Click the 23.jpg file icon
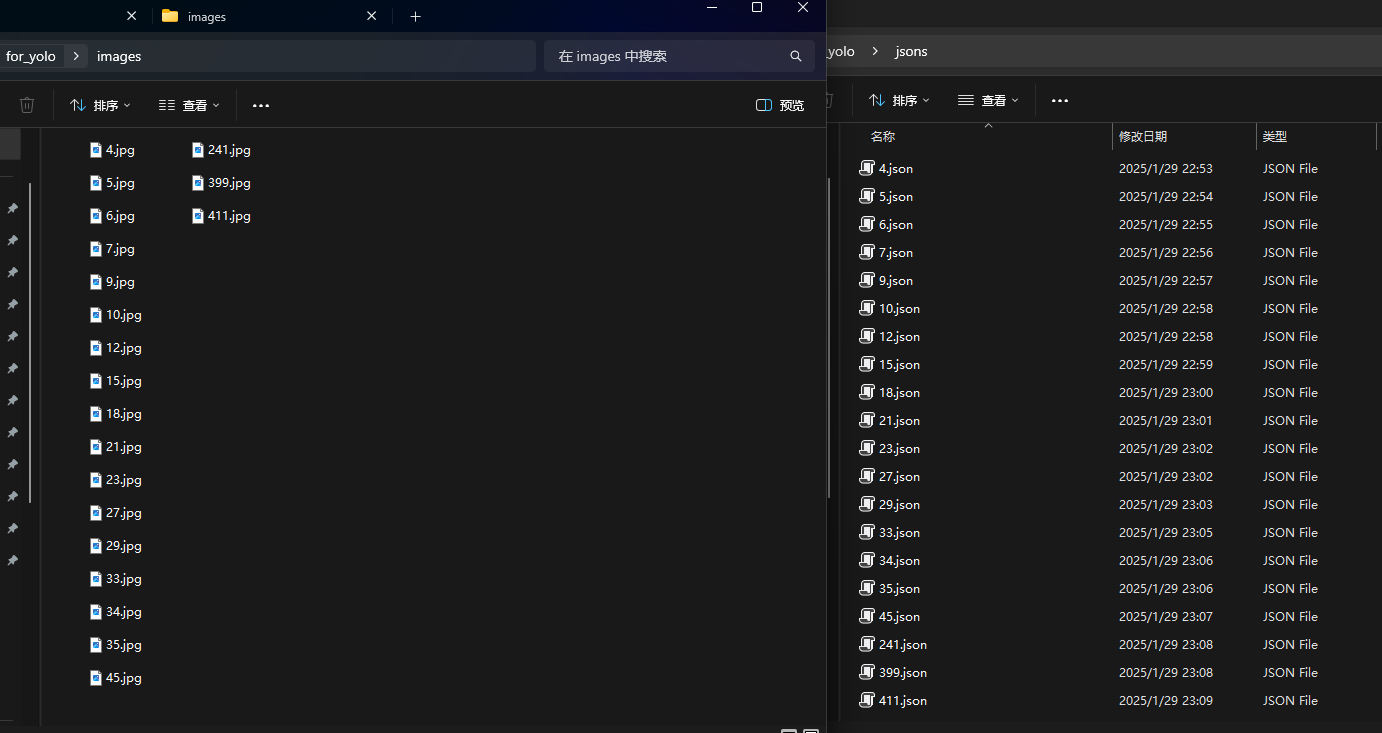 (96, 480)
